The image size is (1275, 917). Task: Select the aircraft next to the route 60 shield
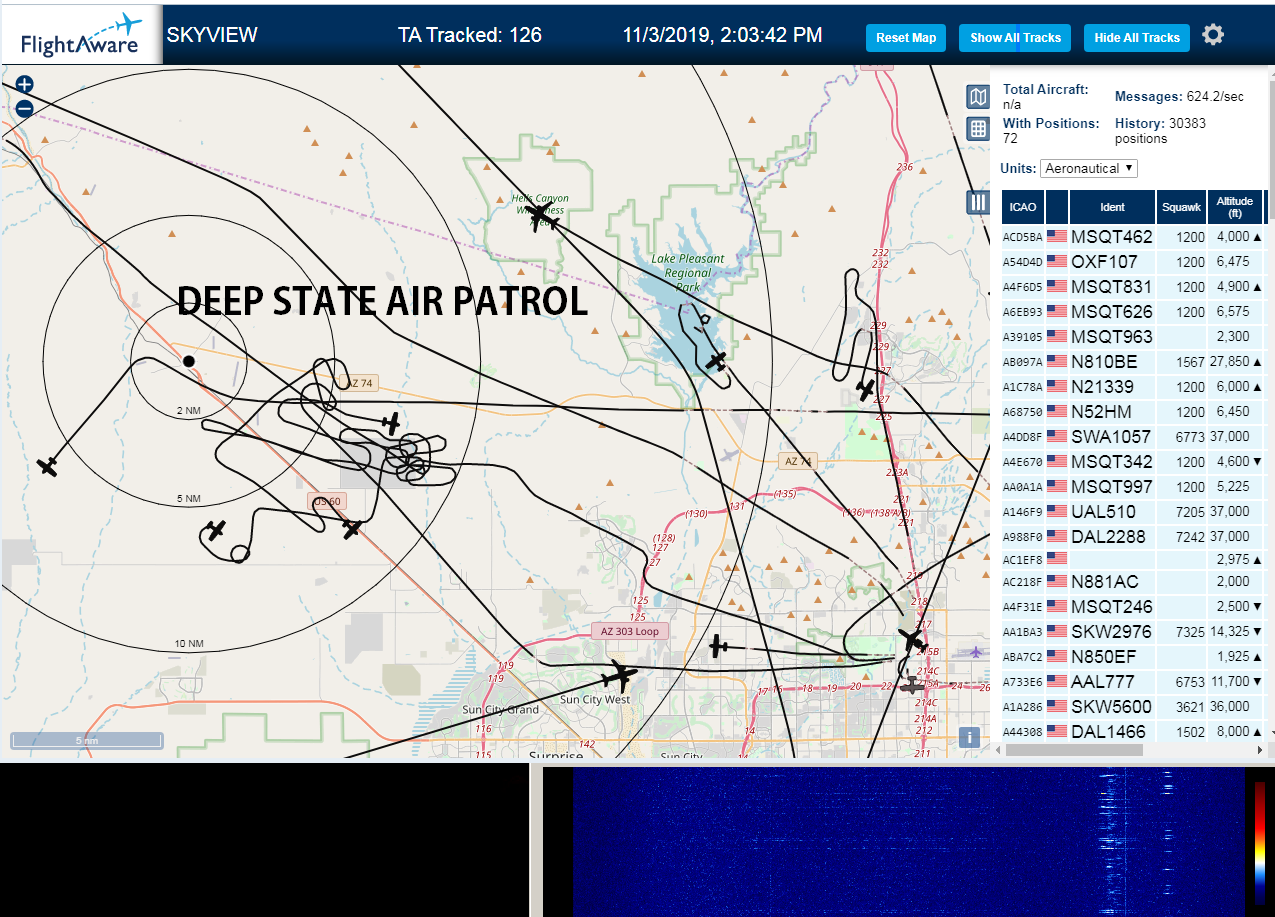coord(351,528)
